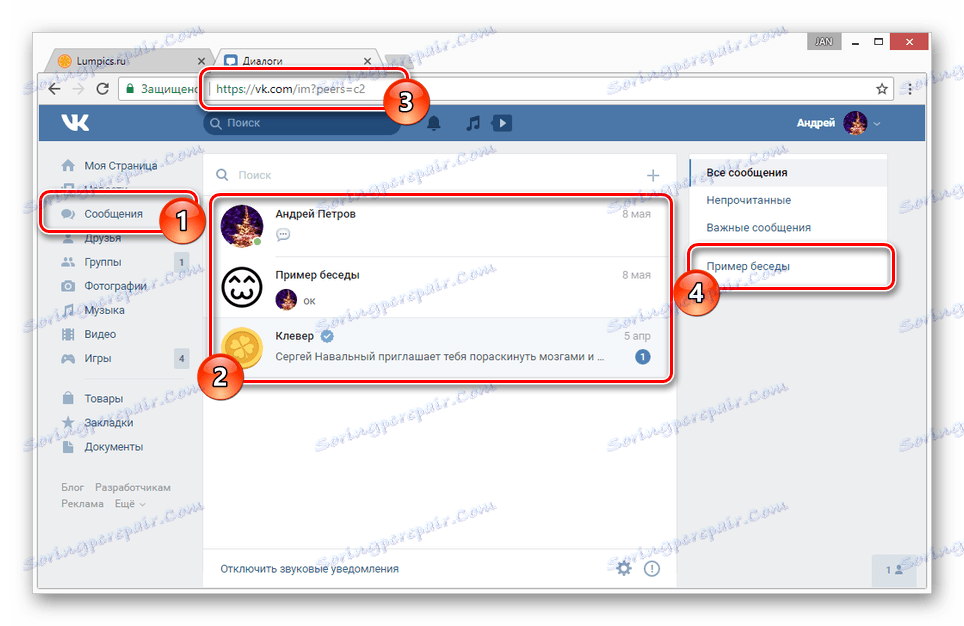Click the header Поиск search field
Viewport: 964px width, 626px height.
coord(301,123)
